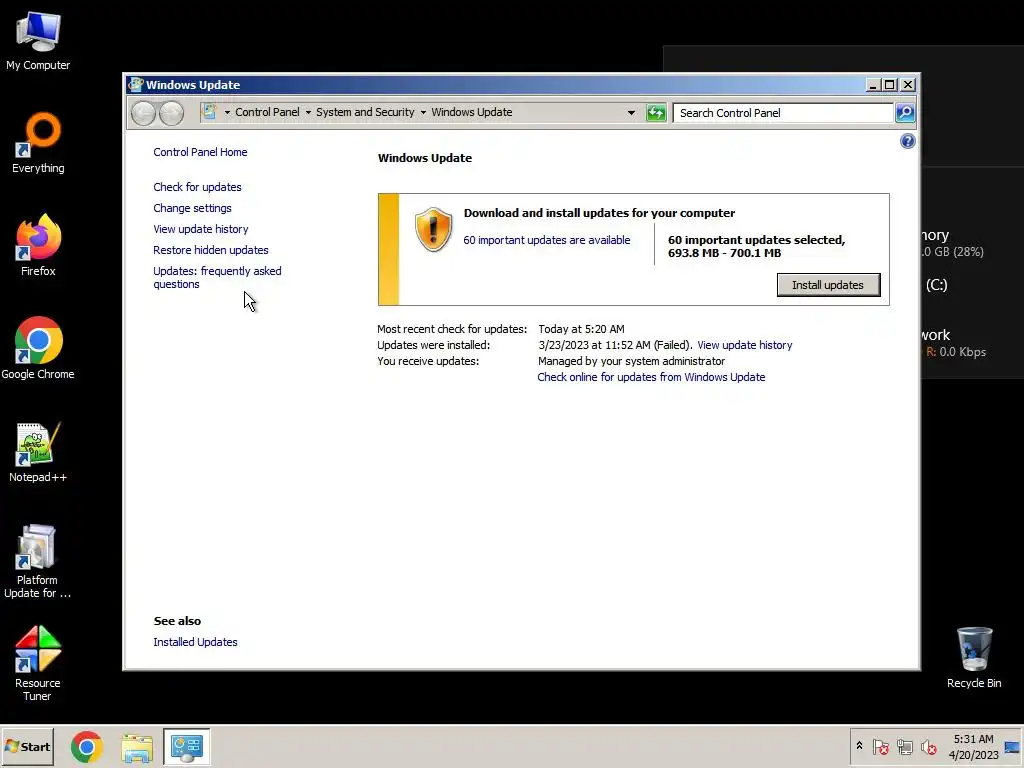
Task: Open Platform Update desktop shortcut
Action: 38,561
